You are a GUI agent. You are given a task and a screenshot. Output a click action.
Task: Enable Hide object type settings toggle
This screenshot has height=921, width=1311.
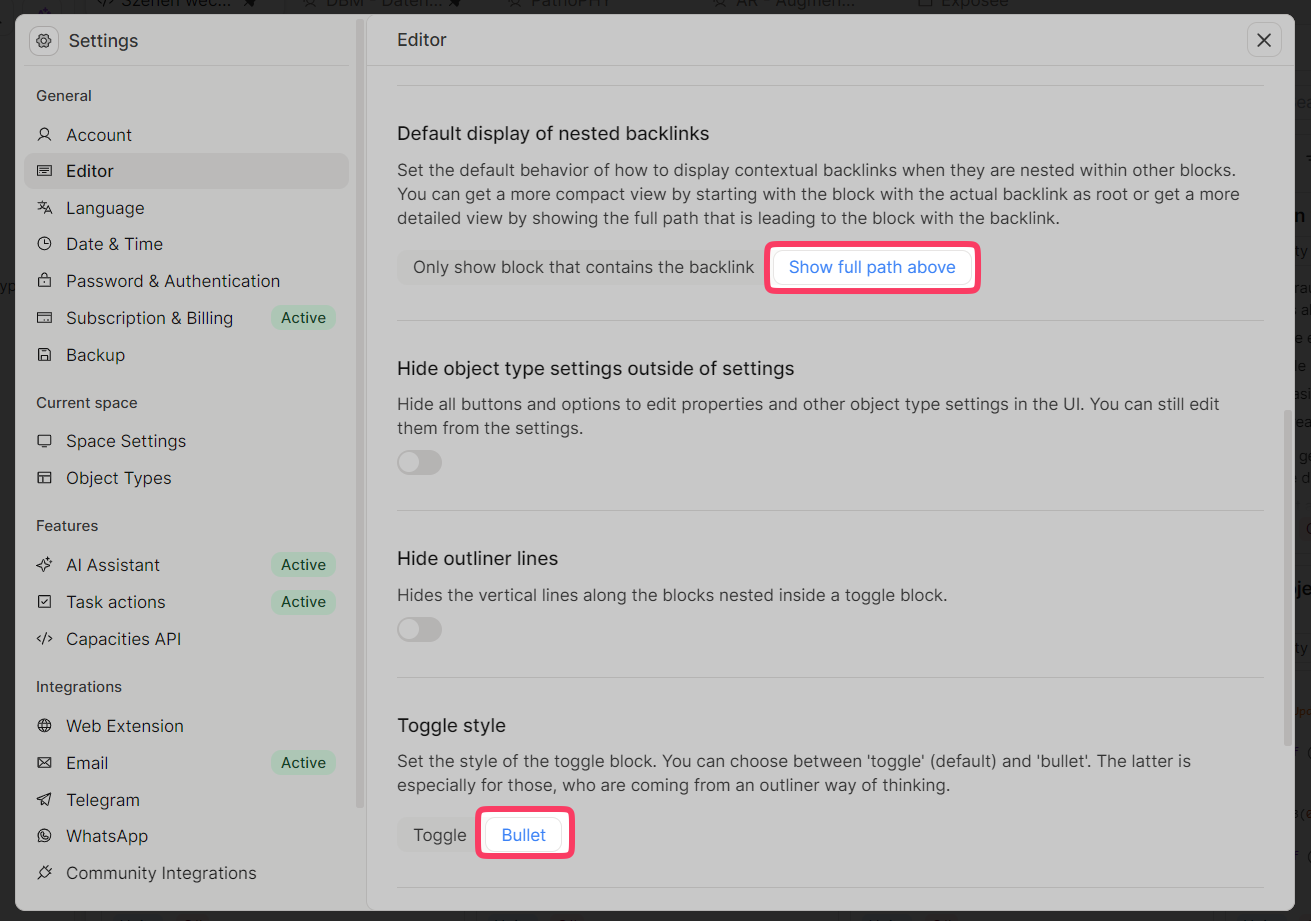point(419,462)
